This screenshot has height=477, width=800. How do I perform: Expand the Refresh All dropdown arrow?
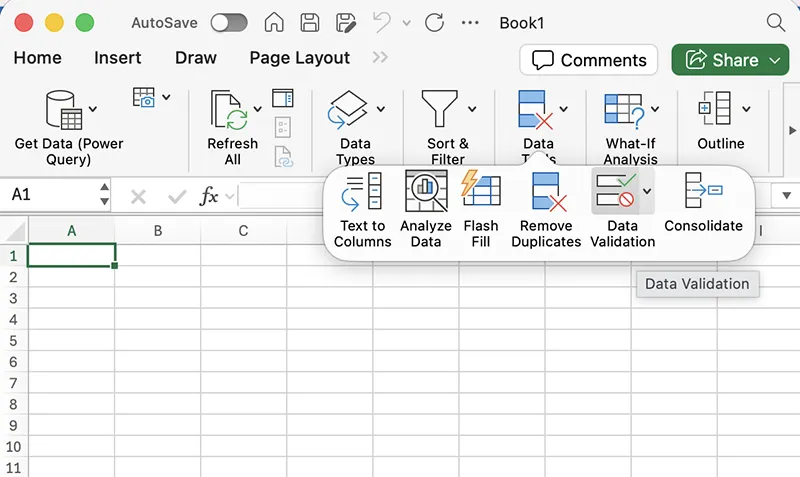[x=258, y=109]
